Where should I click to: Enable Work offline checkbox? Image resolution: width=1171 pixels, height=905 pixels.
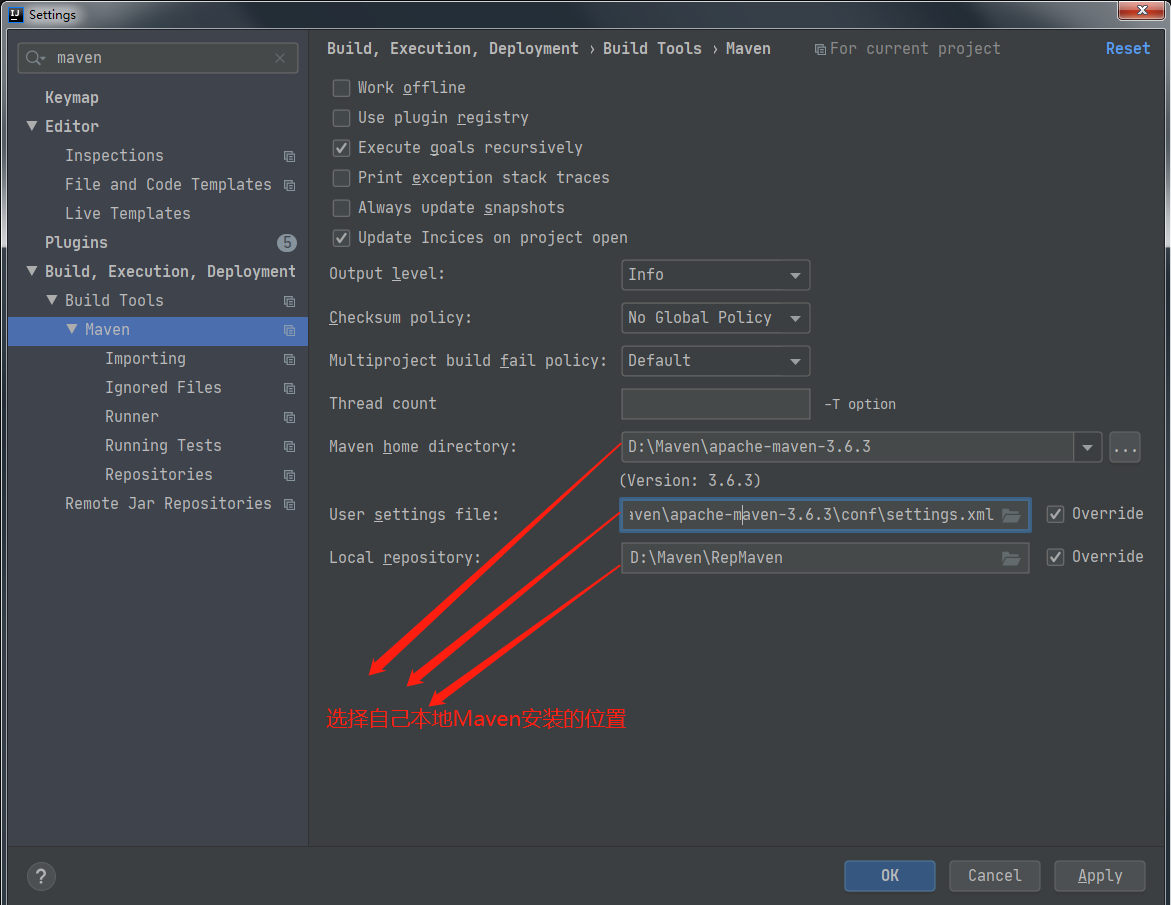[x=341, y=88]
